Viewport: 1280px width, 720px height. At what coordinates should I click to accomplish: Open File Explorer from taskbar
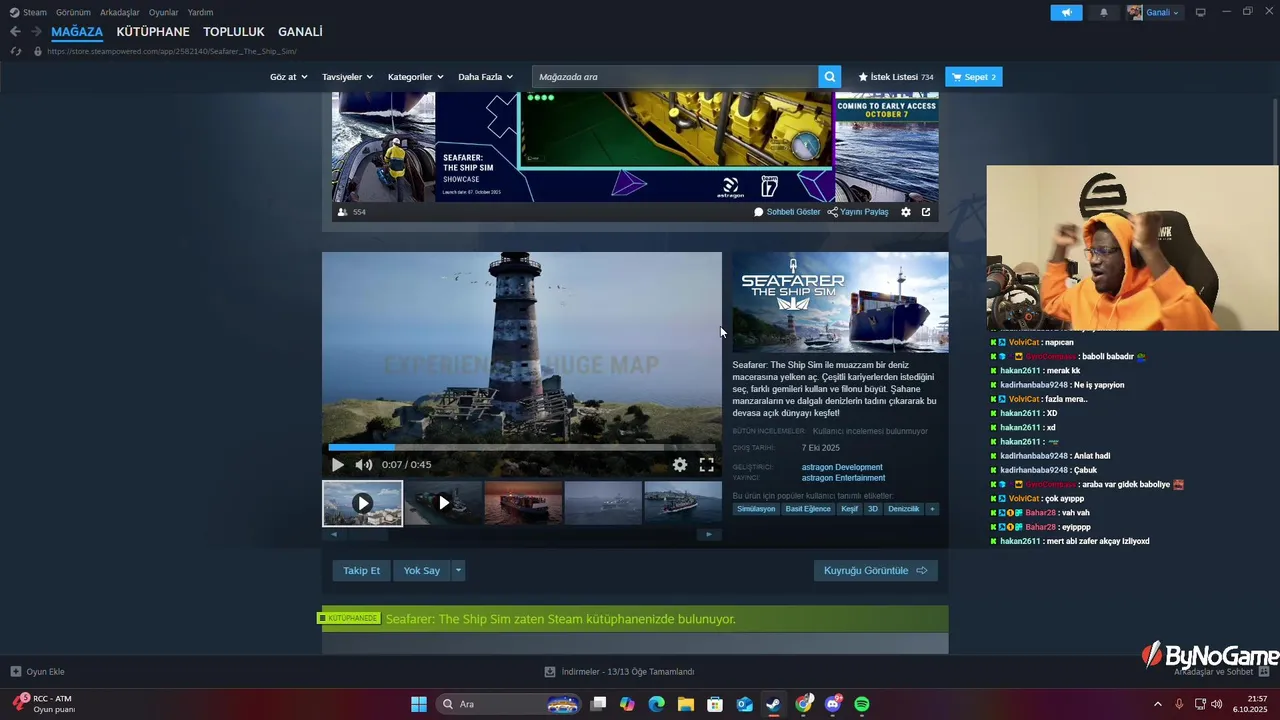[686, 704]
